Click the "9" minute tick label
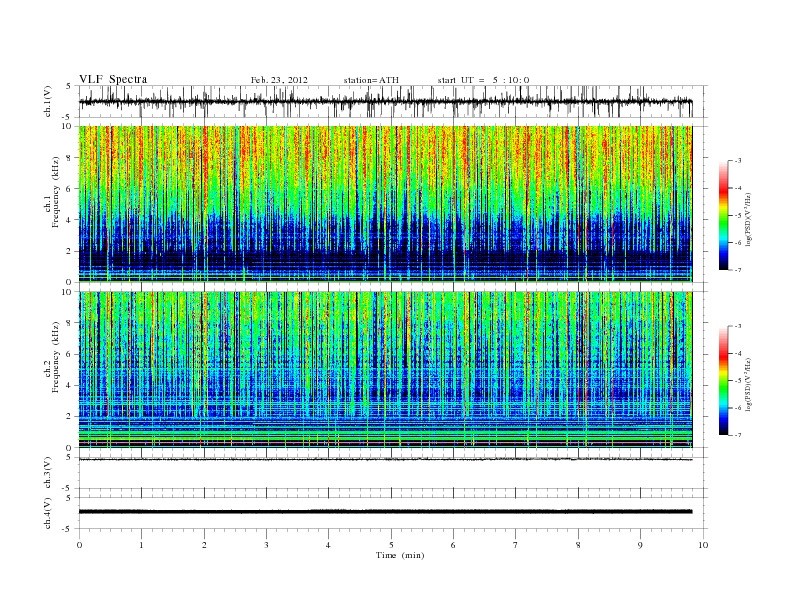Viewport: 792px width, 612px height. [x=640, y=545]
